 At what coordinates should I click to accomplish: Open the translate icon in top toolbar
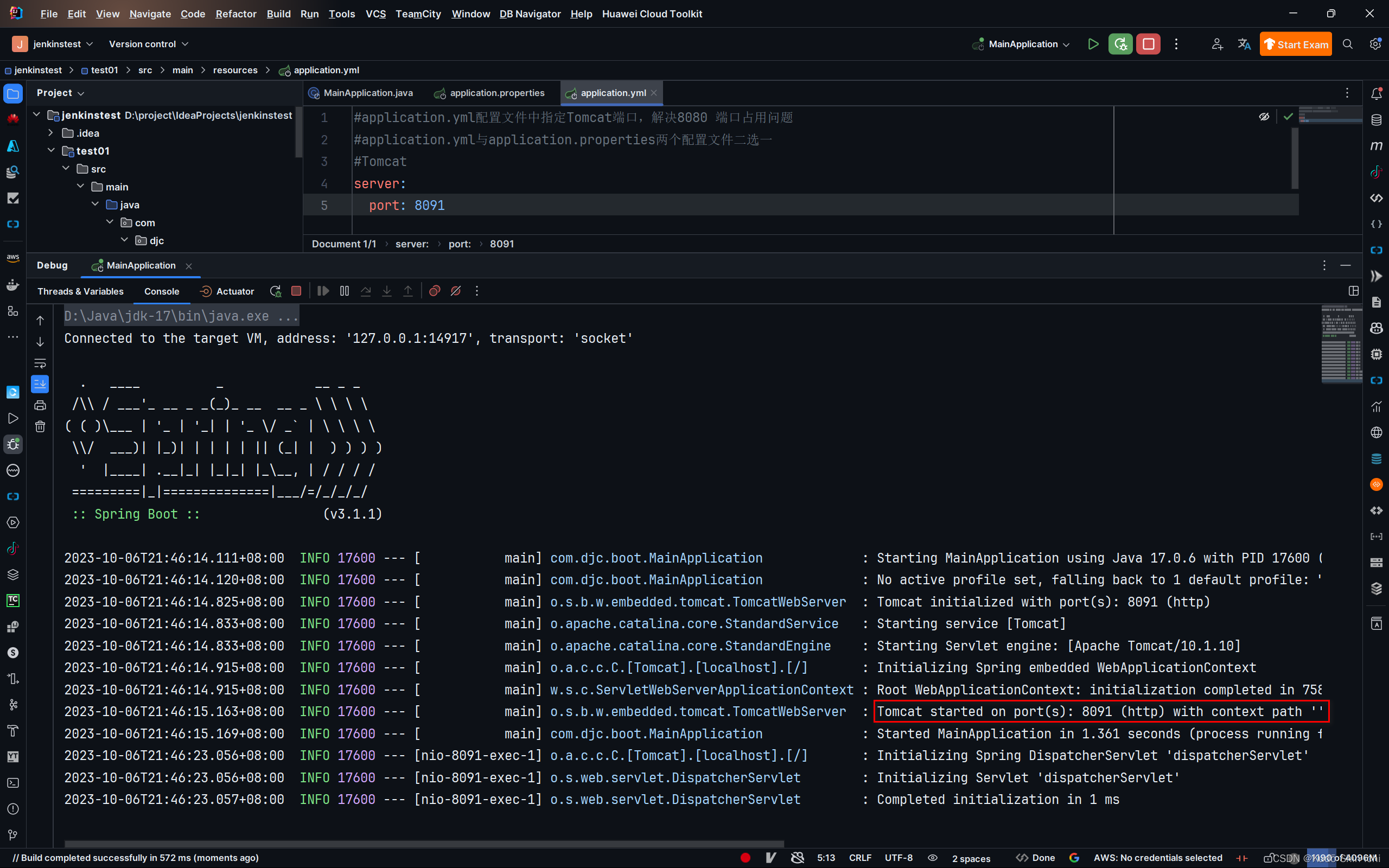[x=1244, y=44]
